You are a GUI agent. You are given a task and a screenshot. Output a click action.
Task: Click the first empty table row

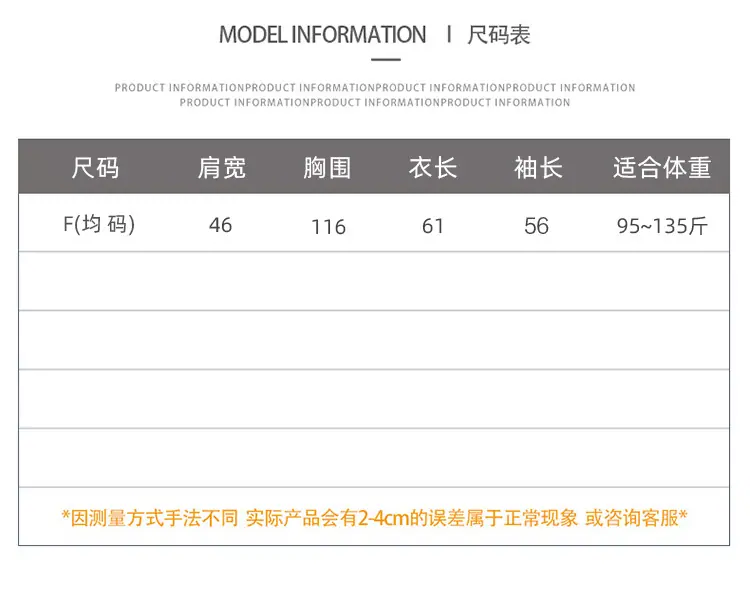(x=374, y=281)
